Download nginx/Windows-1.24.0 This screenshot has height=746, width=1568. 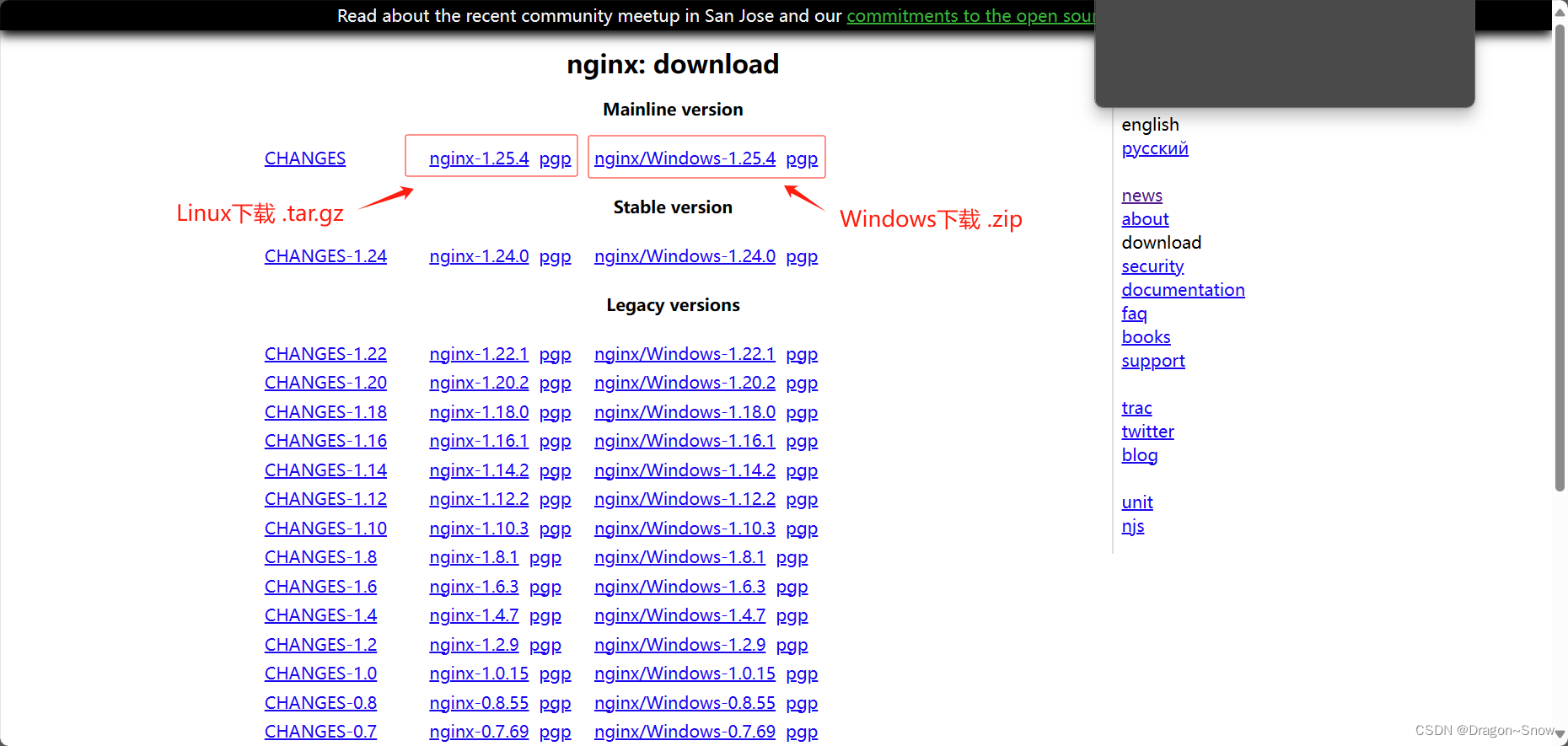[x=685, y=256]
